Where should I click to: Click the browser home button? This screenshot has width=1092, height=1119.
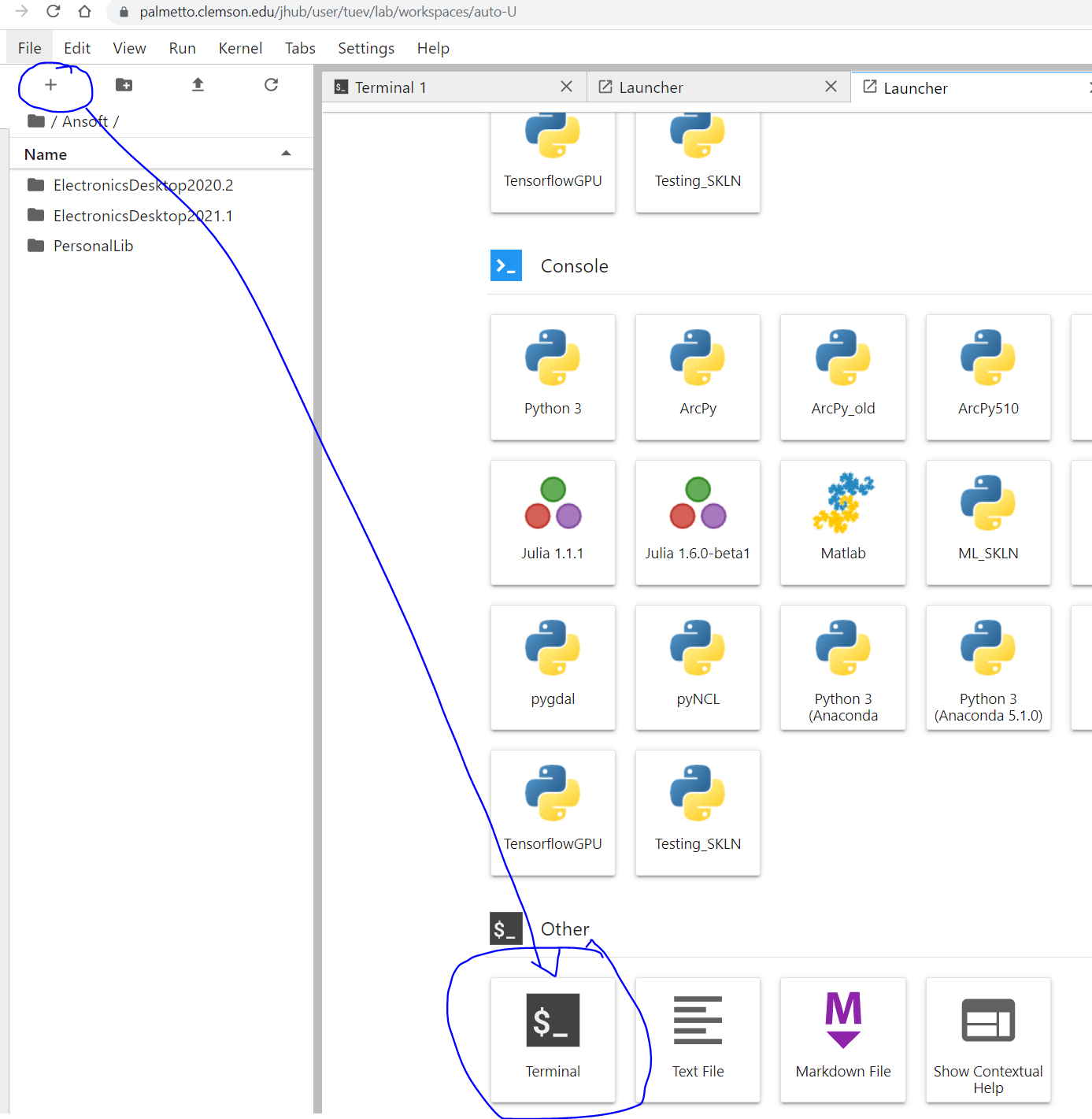pos(84,12)
